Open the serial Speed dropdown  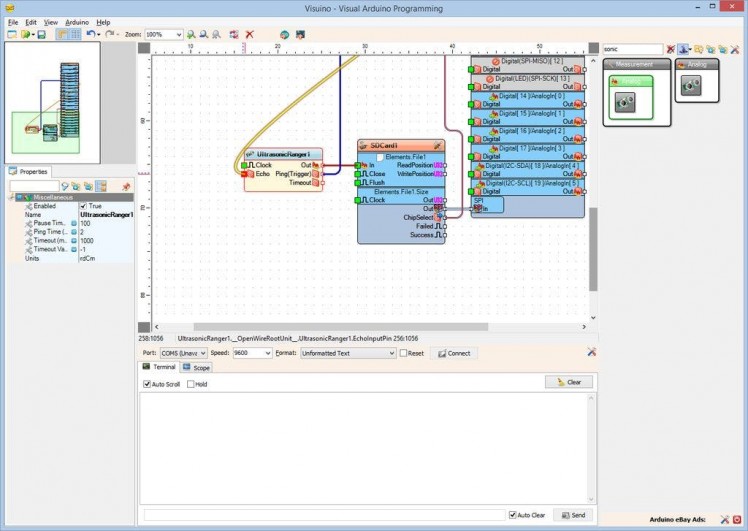point(266,353)
